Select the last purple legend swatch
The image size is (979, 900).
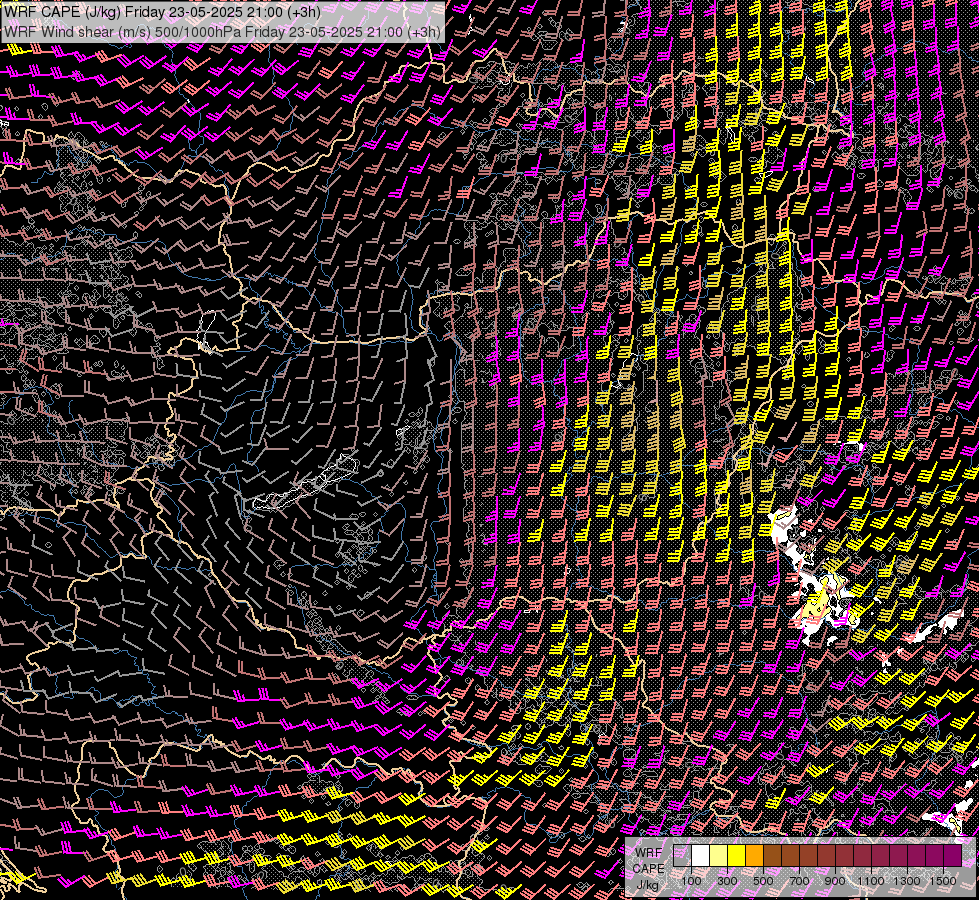coord(952,855)
